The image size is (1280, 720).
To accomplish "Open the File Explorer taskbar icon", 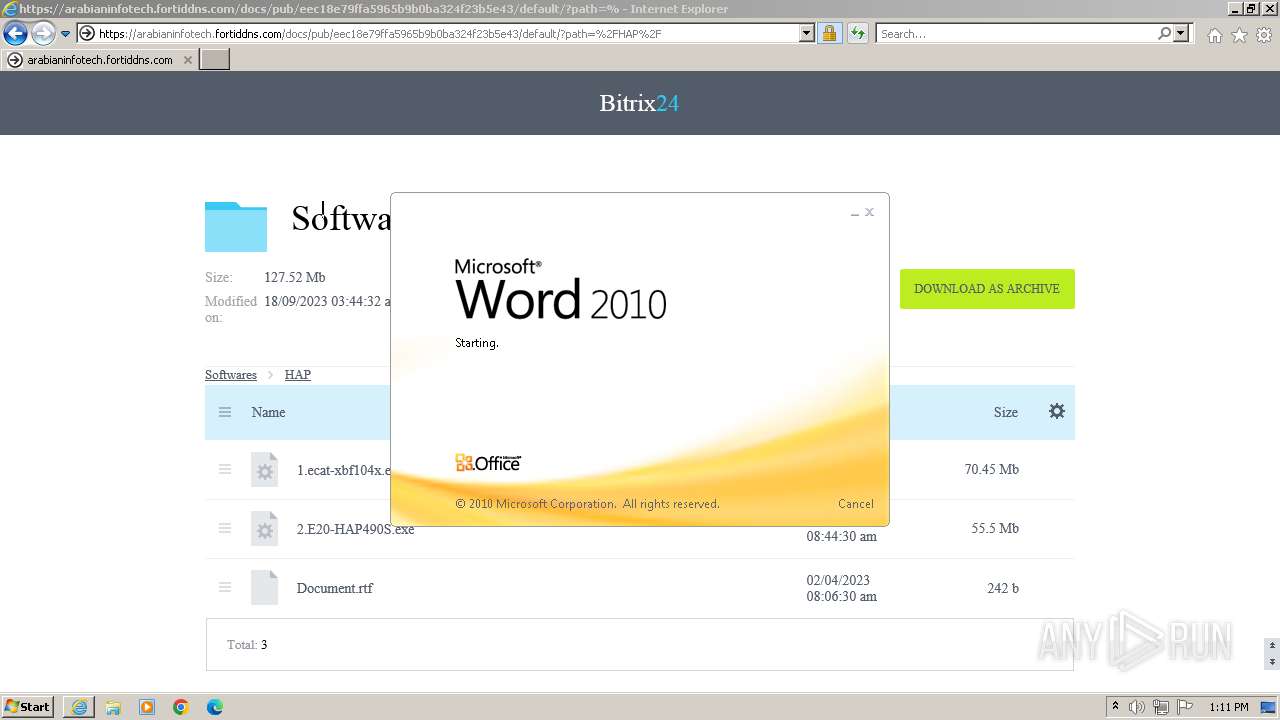I will tap(113, 707).
